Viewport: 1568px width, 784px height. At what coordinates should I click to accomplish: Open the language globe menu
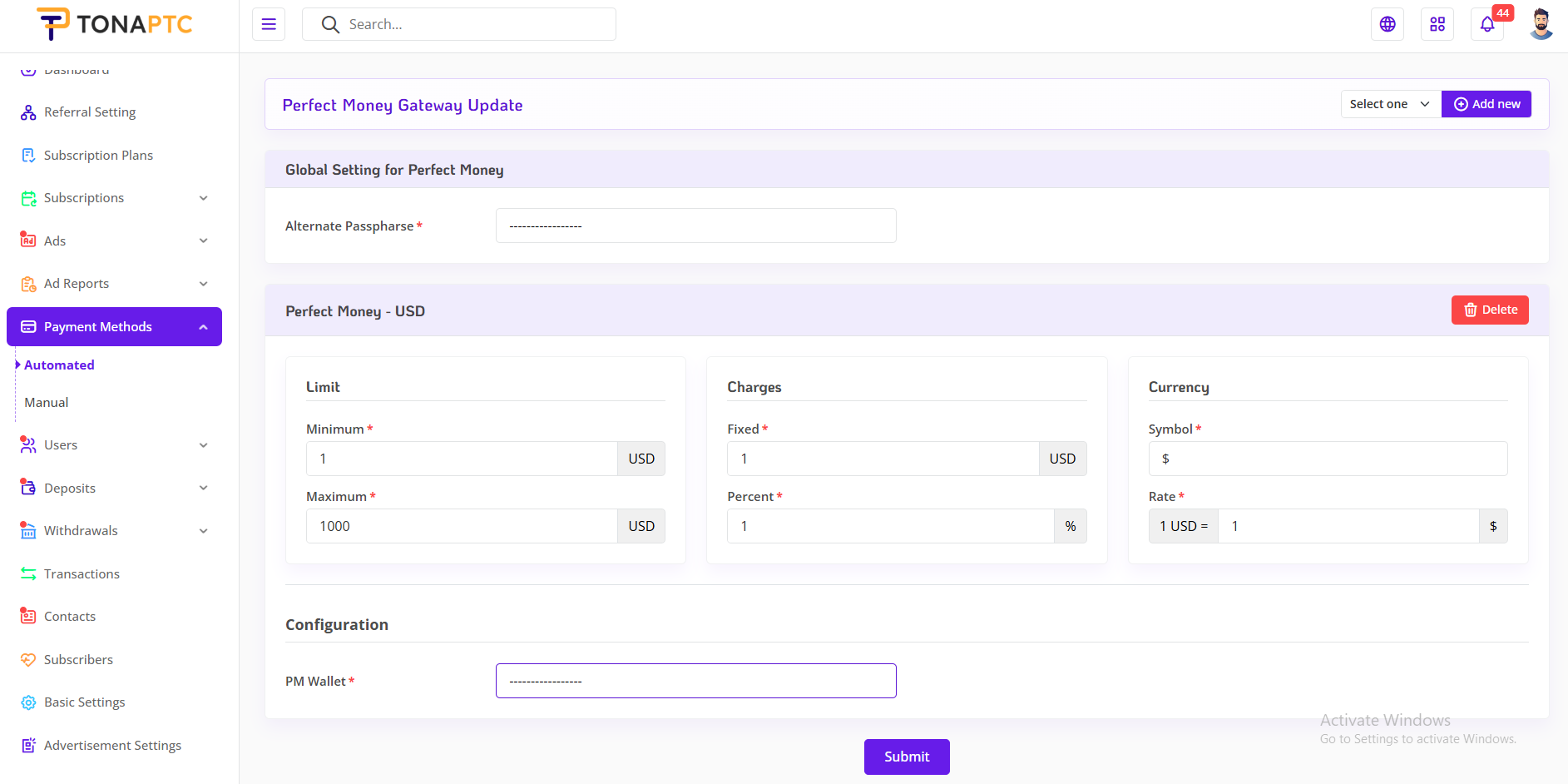point(1387,24)
